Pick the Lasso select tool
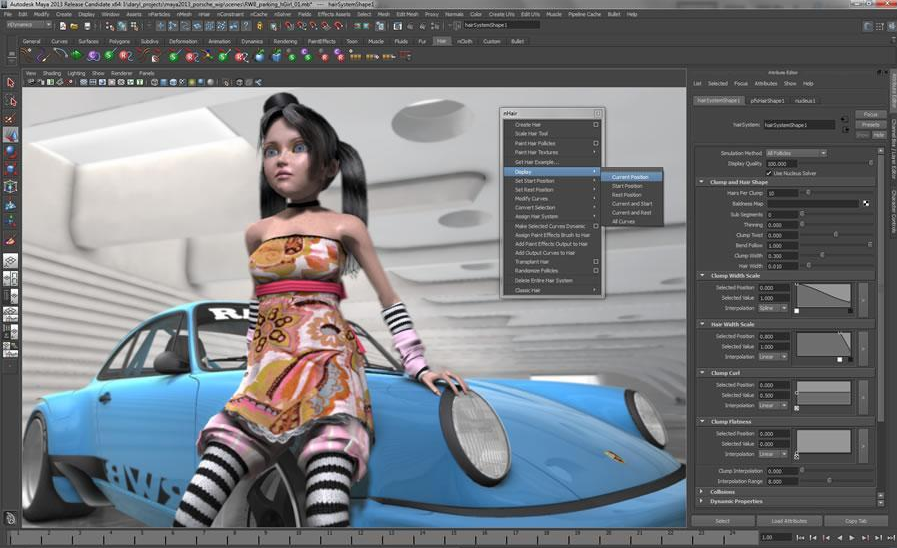The height and width of the screenshot is (548, 897). [x=10, y=100]
